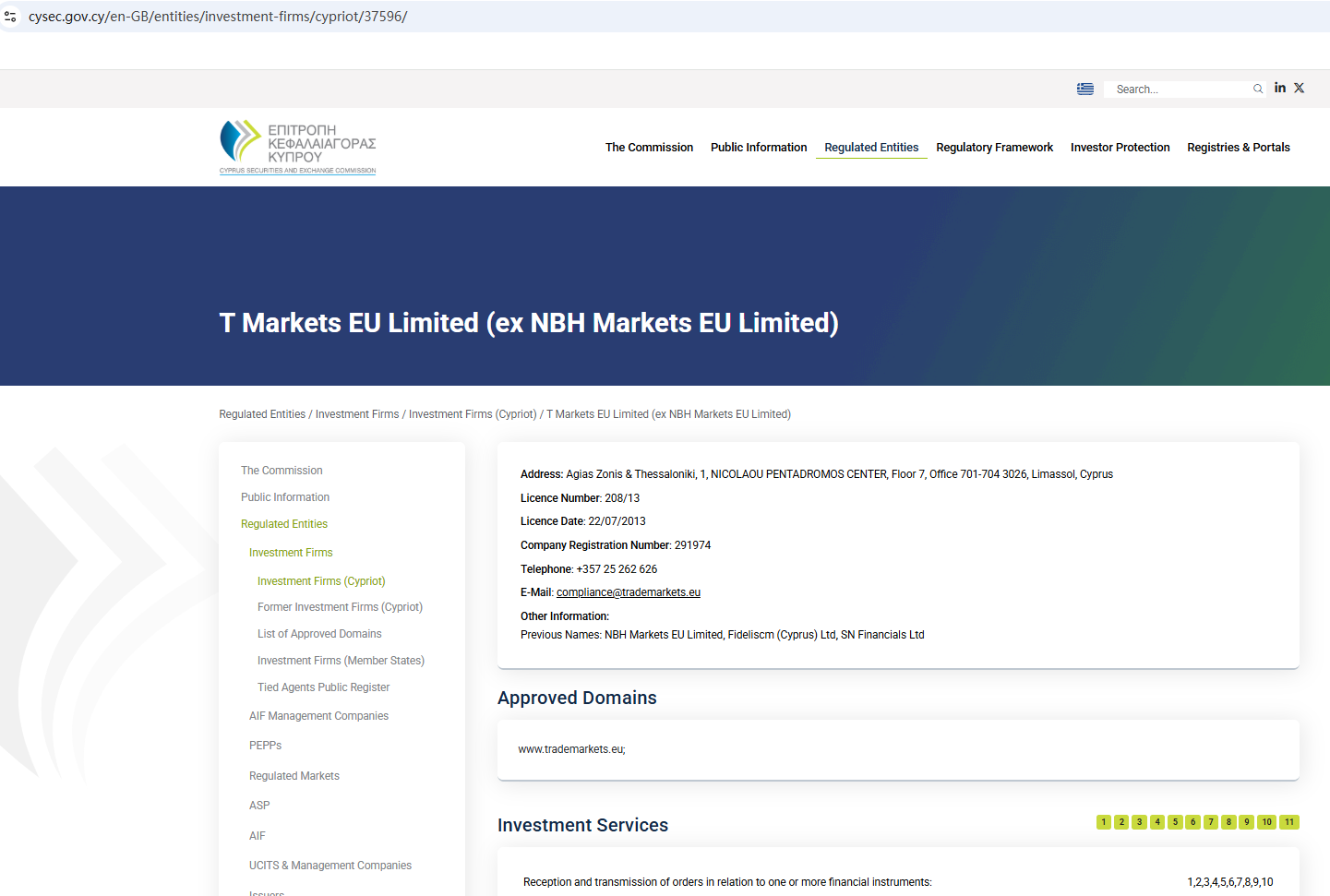1330x896 pixels.
Task: Click the site info icon in address bar
Action: click(x=10, y=17)
